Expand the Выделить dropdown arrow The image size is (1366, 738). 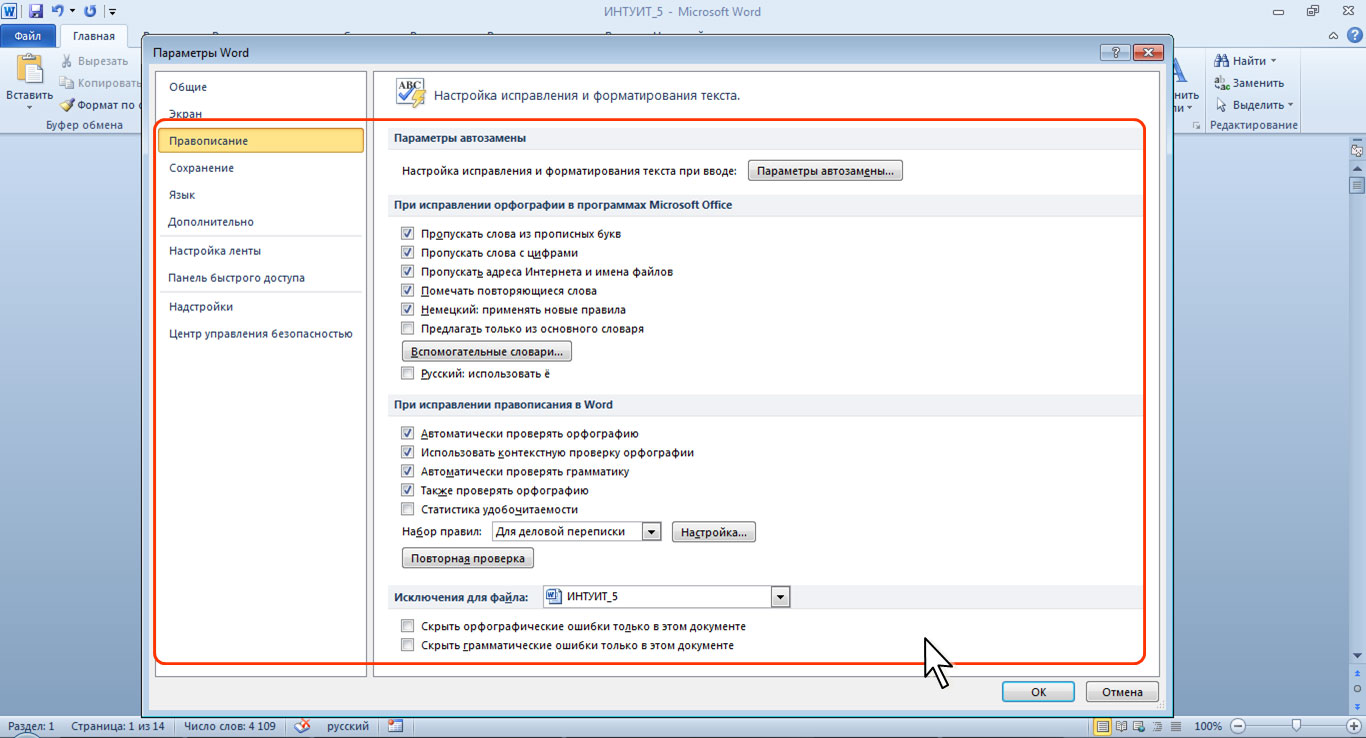click(1290, 105)
